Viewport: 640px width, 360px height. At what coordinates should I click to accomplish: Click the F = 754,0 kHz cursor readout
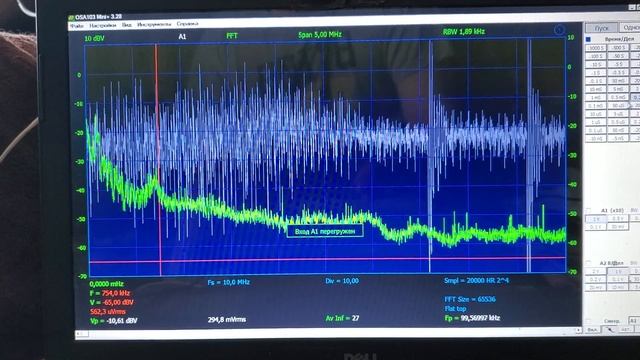coord(110,293)
